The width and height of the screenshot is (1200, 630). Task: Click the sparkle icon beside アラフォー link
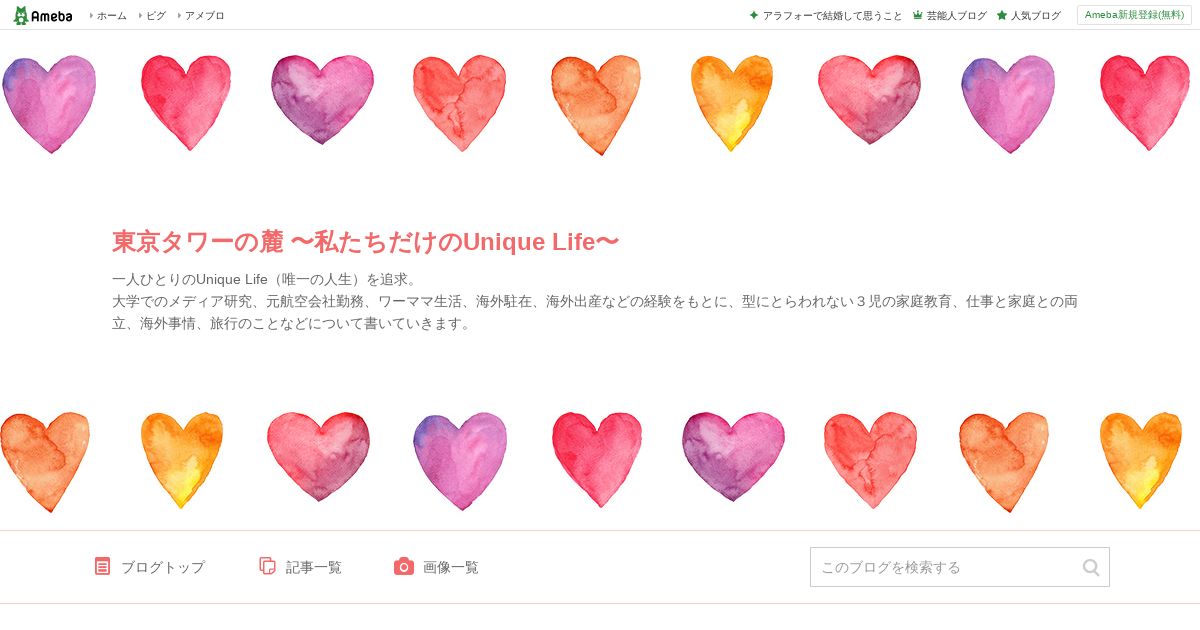[754, 15]
